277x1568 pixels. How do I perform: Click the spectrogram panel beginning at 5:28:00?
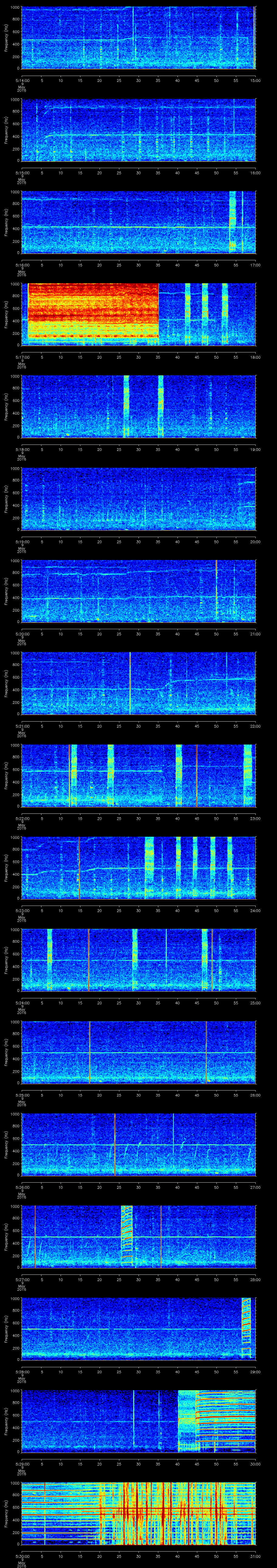tap(138, 1329)
